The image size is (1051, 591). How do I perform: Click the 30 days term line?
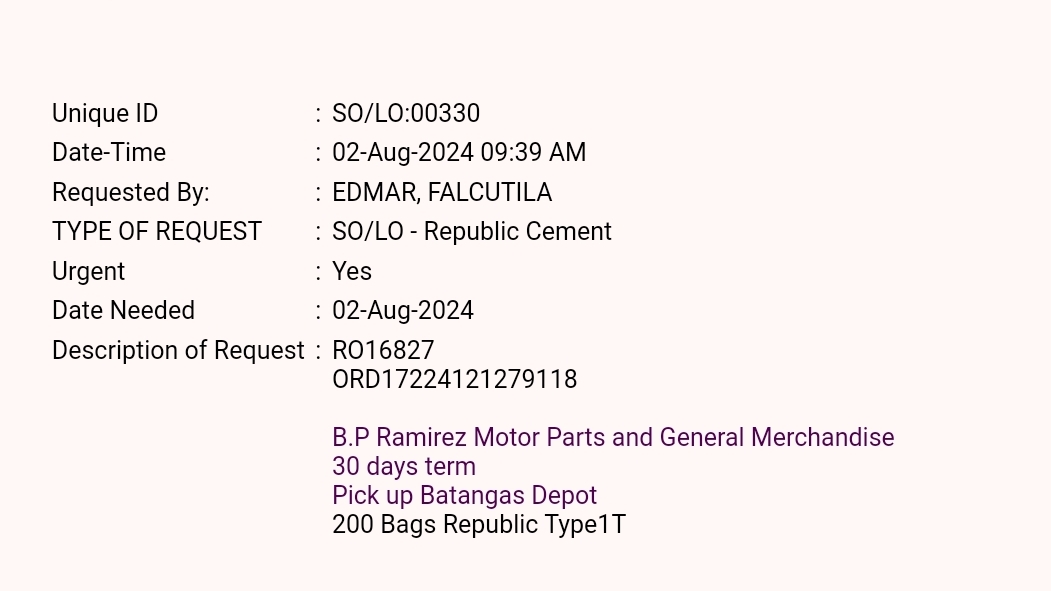pos(404,467)
